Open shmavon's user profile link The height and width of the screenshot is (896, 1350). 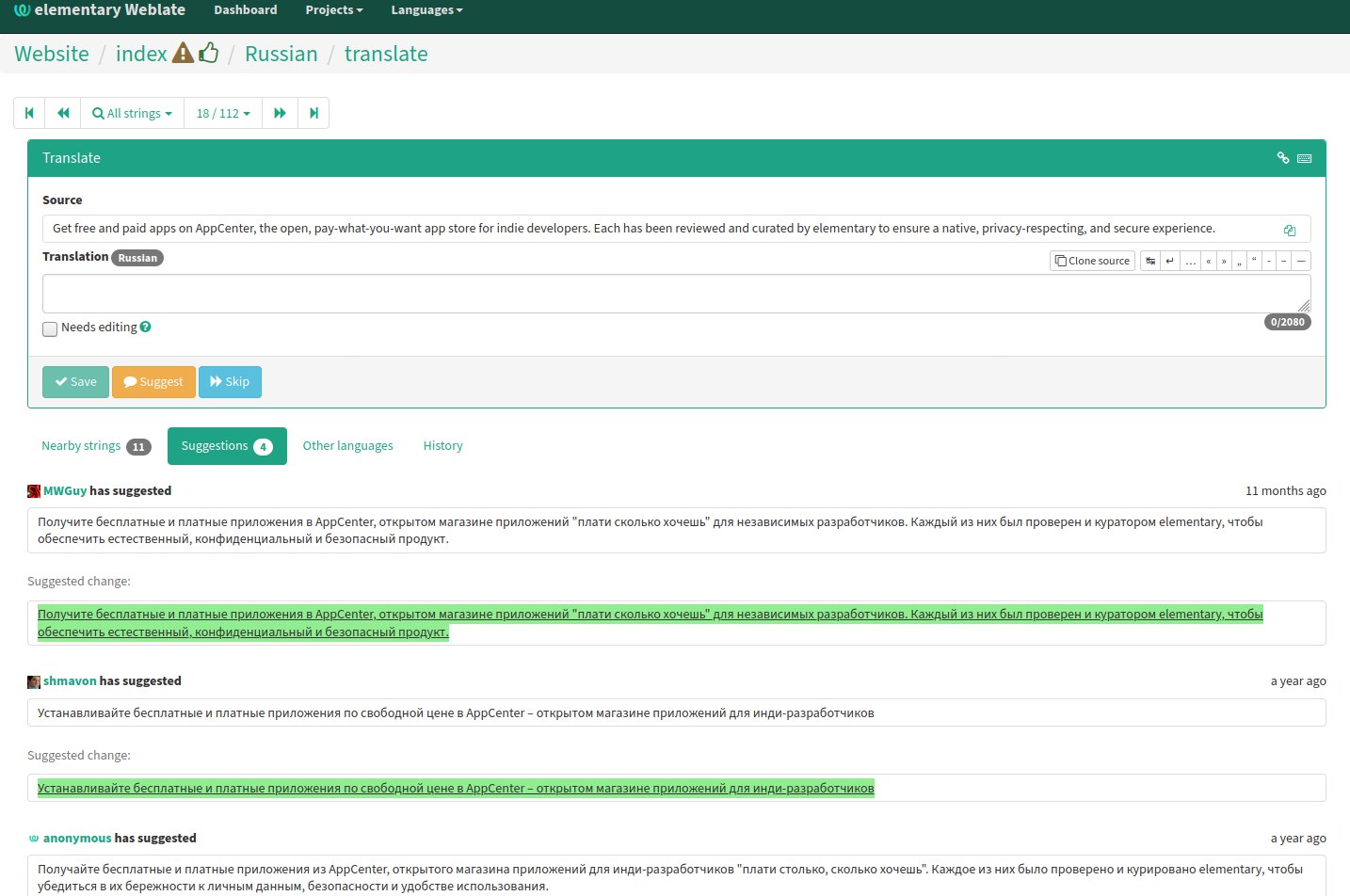70,680
